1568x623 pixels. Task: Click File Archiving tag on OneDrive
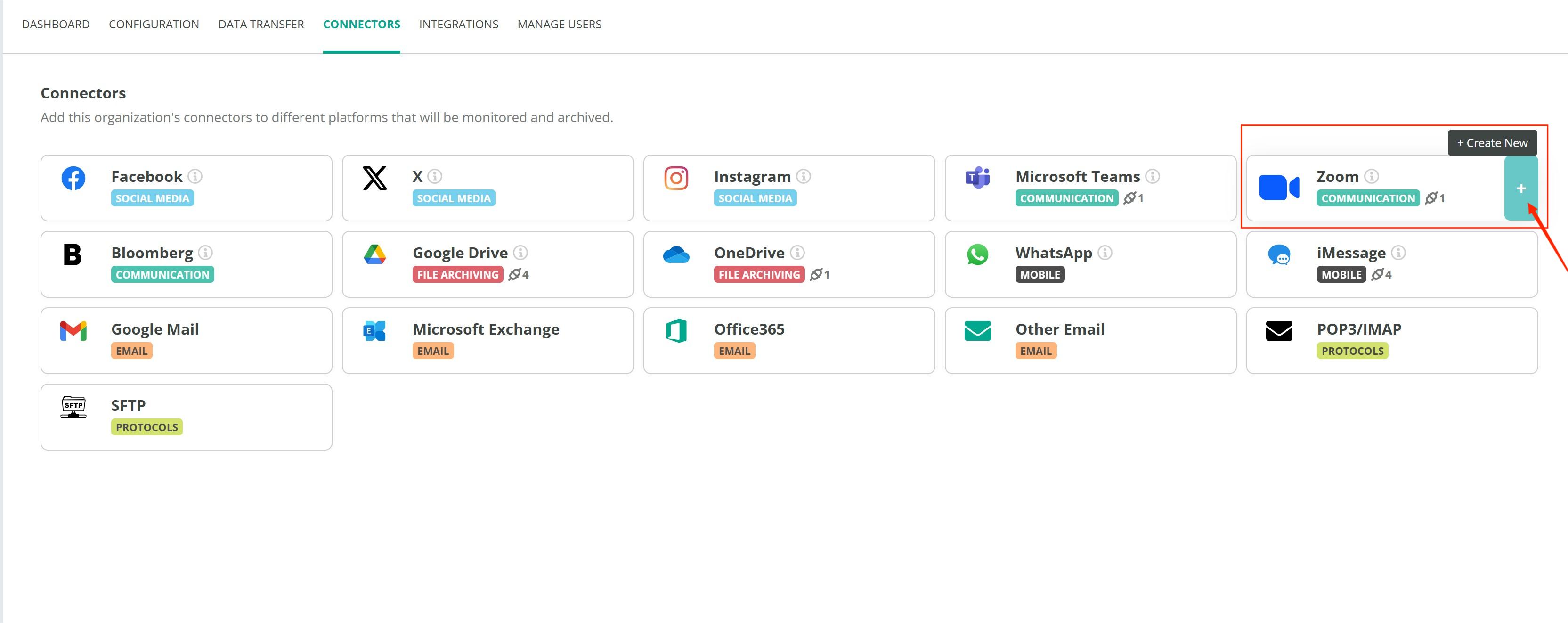759,275
